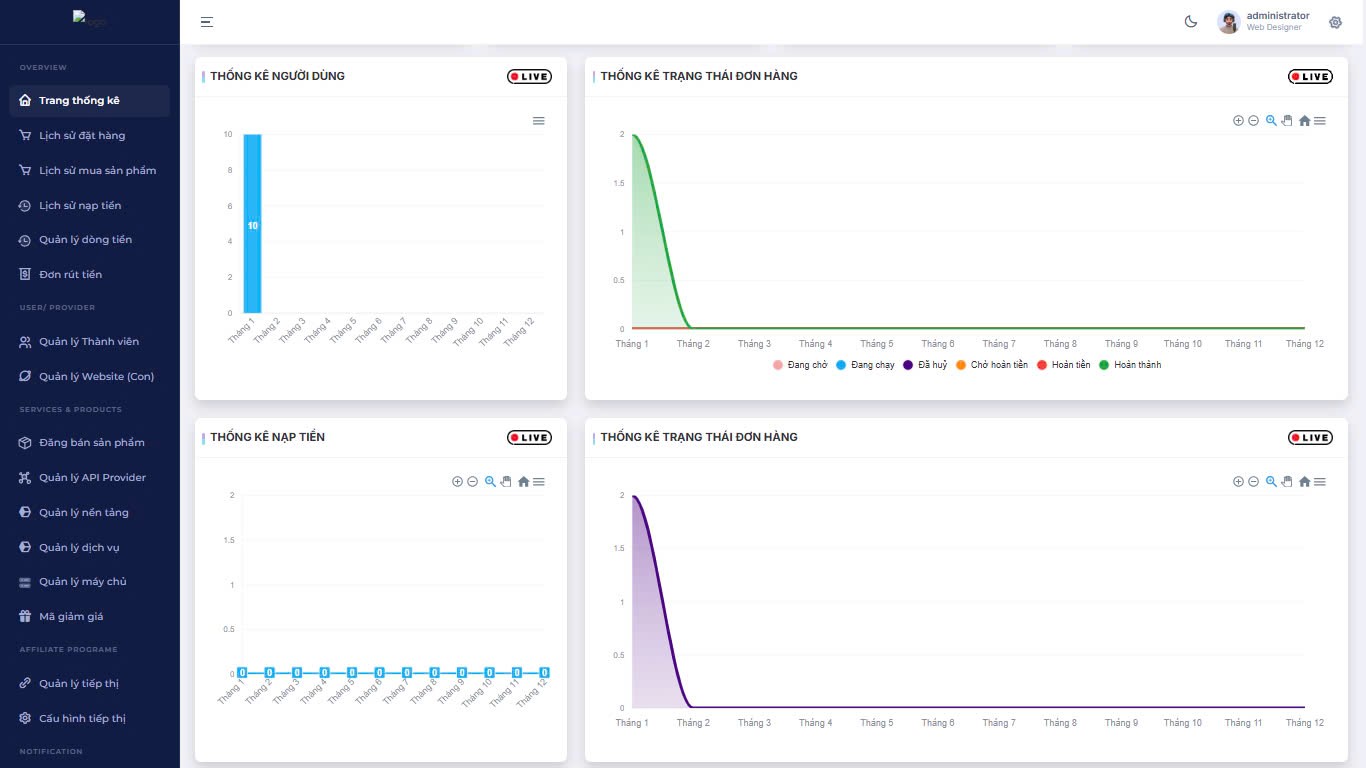Click gear icon beside Cấu hình tiếp thị

click(26, 718)
